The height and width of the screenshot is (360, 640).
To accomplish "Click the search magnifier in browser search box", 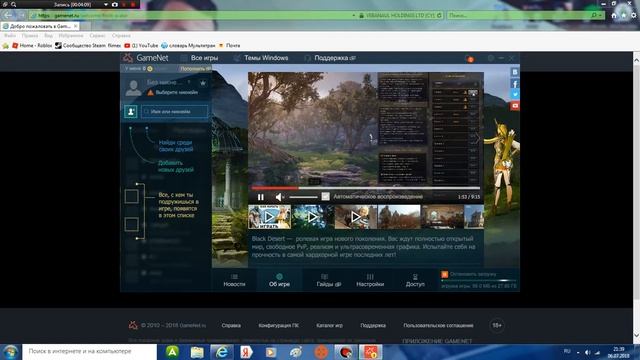I will tap(594, 16).
